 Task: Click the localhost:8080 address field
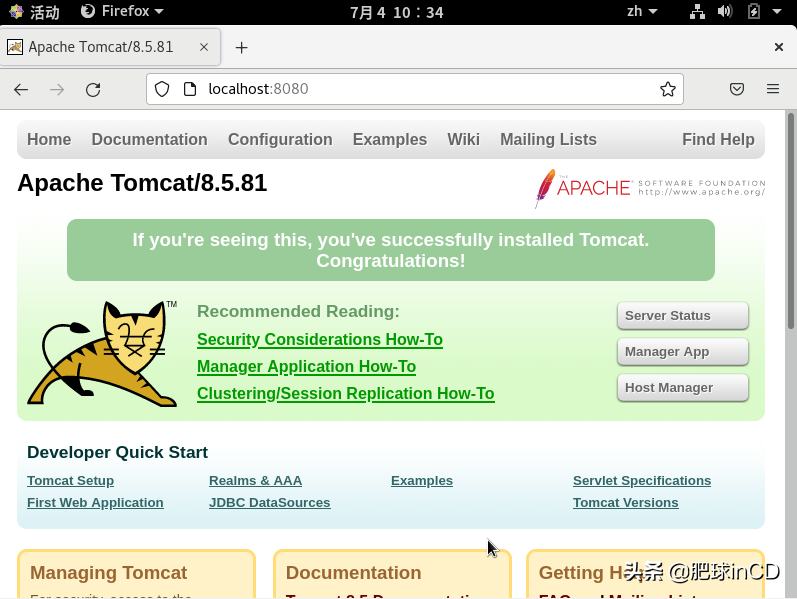(415, 89)
